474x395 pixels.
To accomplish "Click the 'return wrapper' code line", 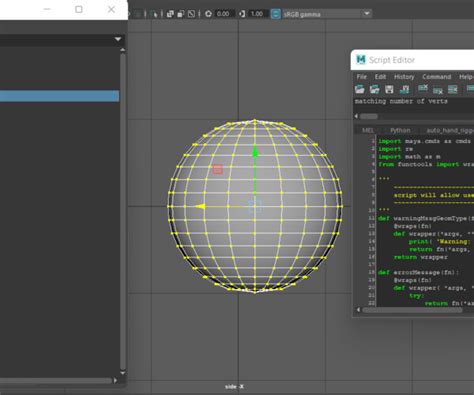I will click(x=420, y=257).
